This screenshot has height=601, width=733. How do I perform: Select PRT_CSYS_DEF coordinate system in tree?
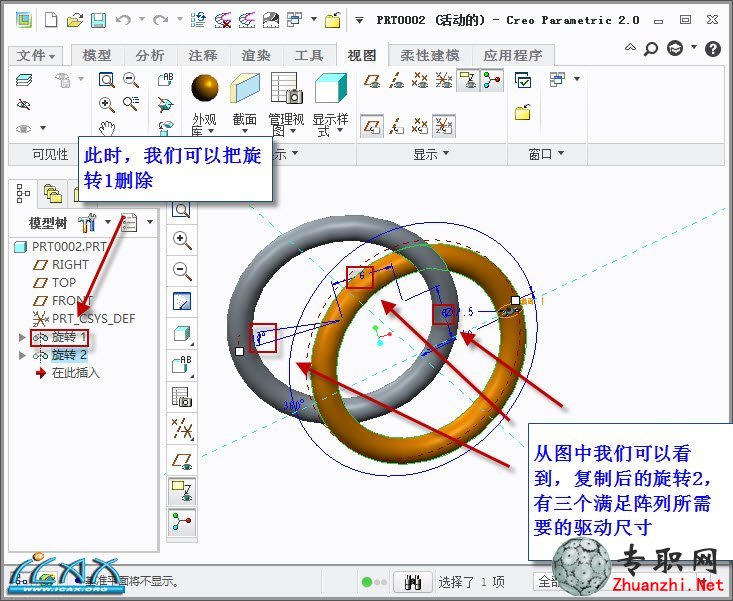[x=84, y=319]
